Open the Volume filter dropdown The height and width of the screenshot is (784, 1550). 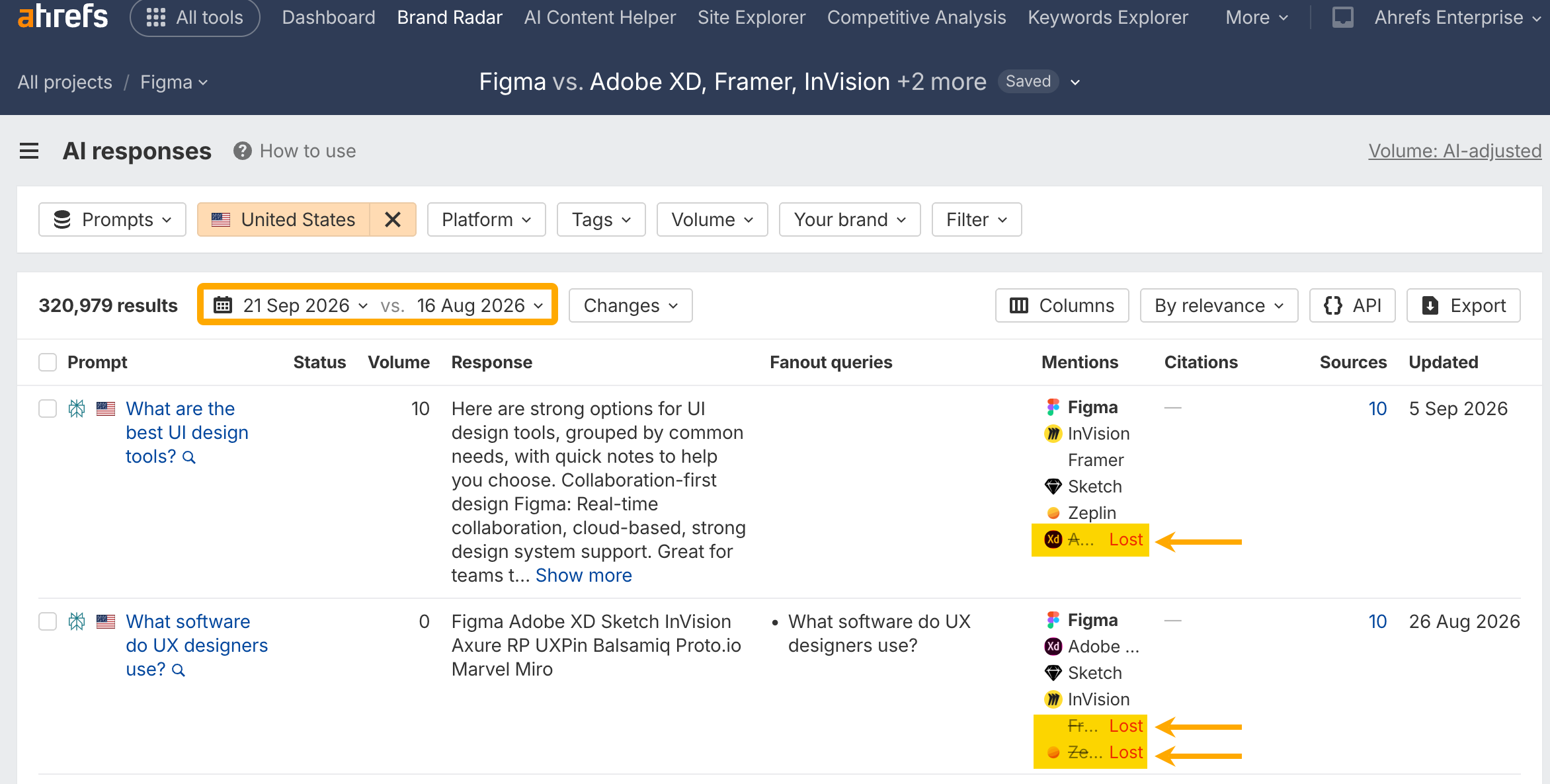[x=712, y=219]
